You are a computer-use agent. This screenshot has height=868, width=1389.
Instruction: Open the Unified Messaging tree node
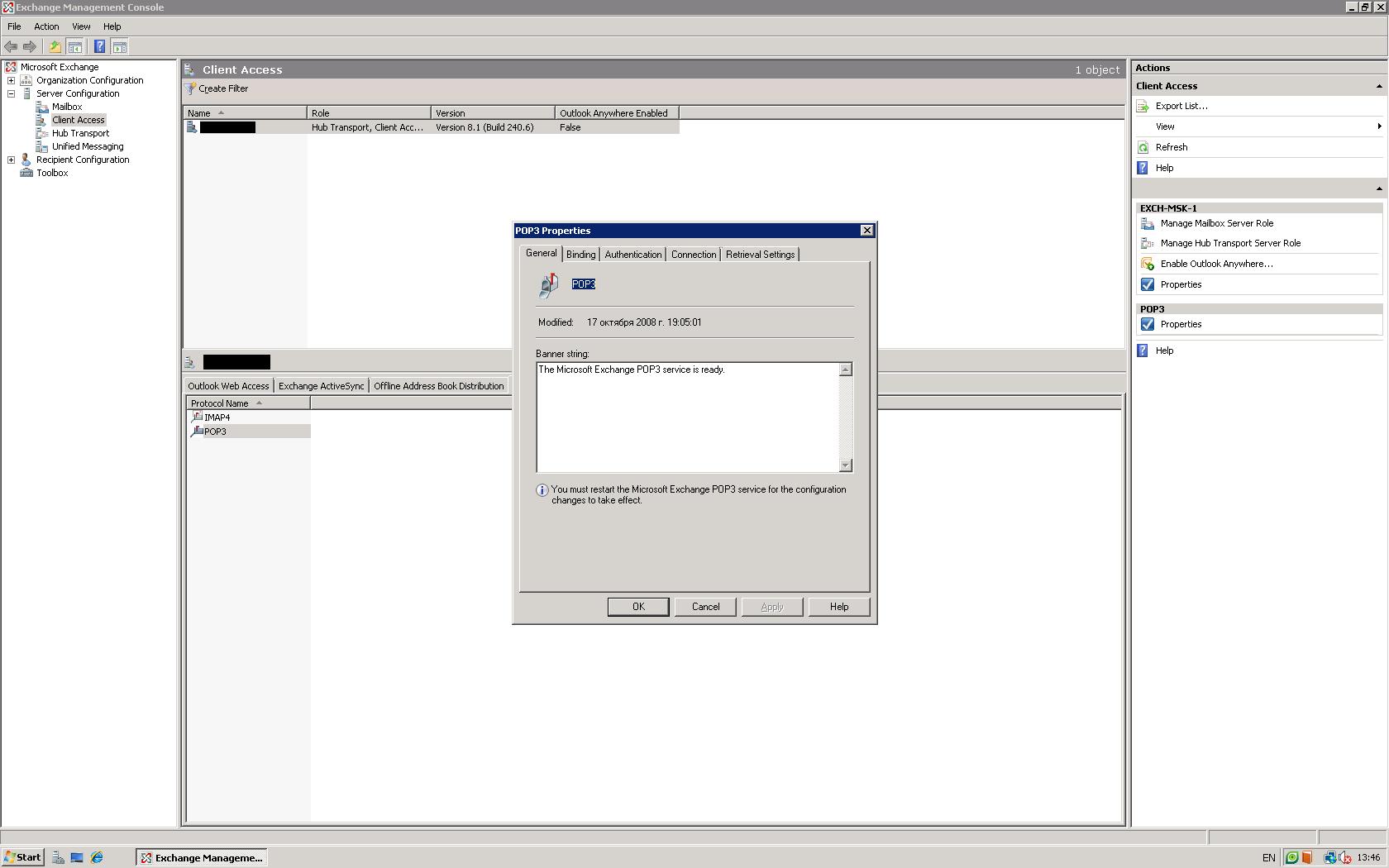click(88, 146)
